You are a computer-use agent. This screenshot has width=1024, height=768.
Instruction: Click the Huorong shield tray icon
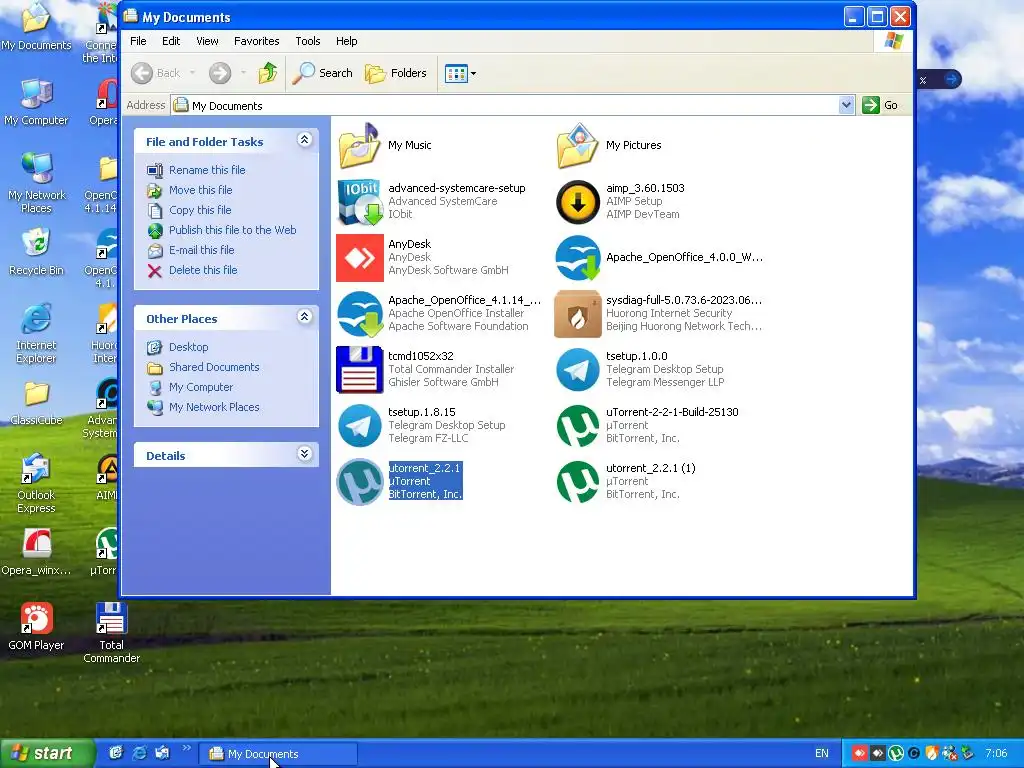click(932, 754)
